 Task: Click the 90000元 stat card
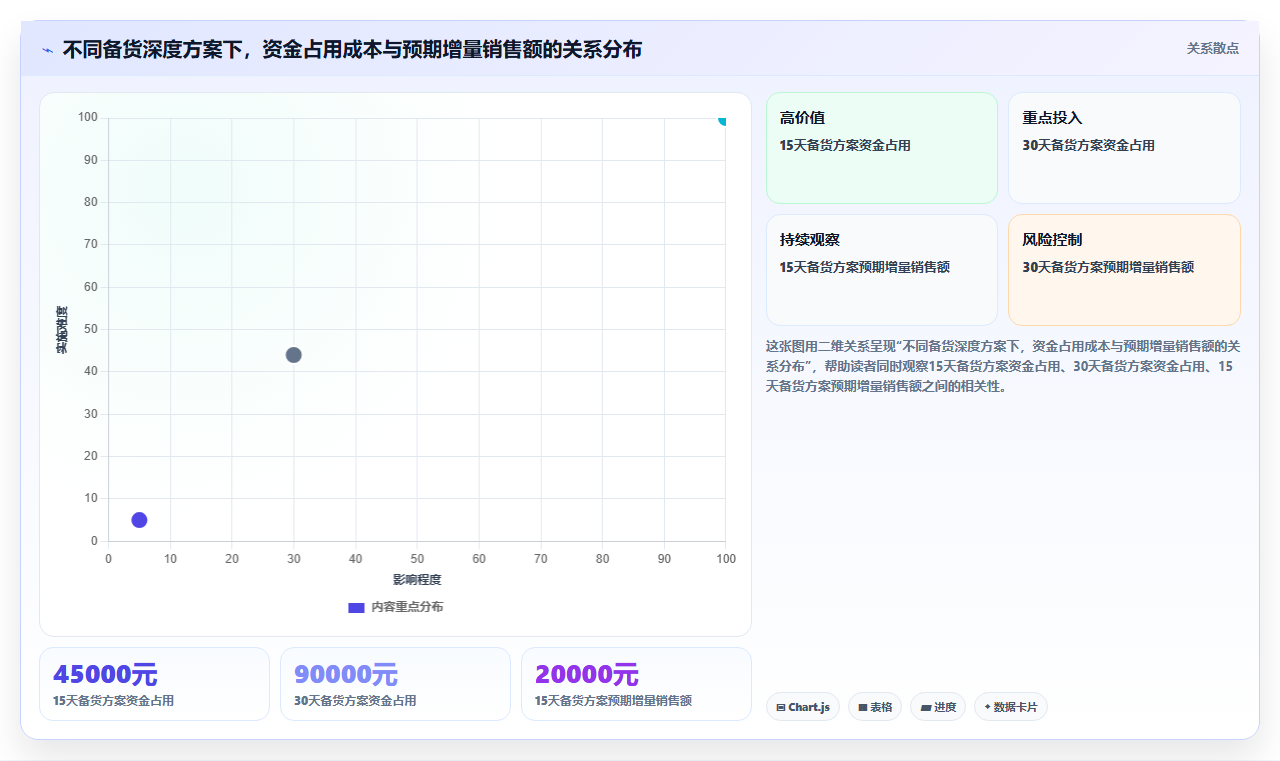coord(395,684)
